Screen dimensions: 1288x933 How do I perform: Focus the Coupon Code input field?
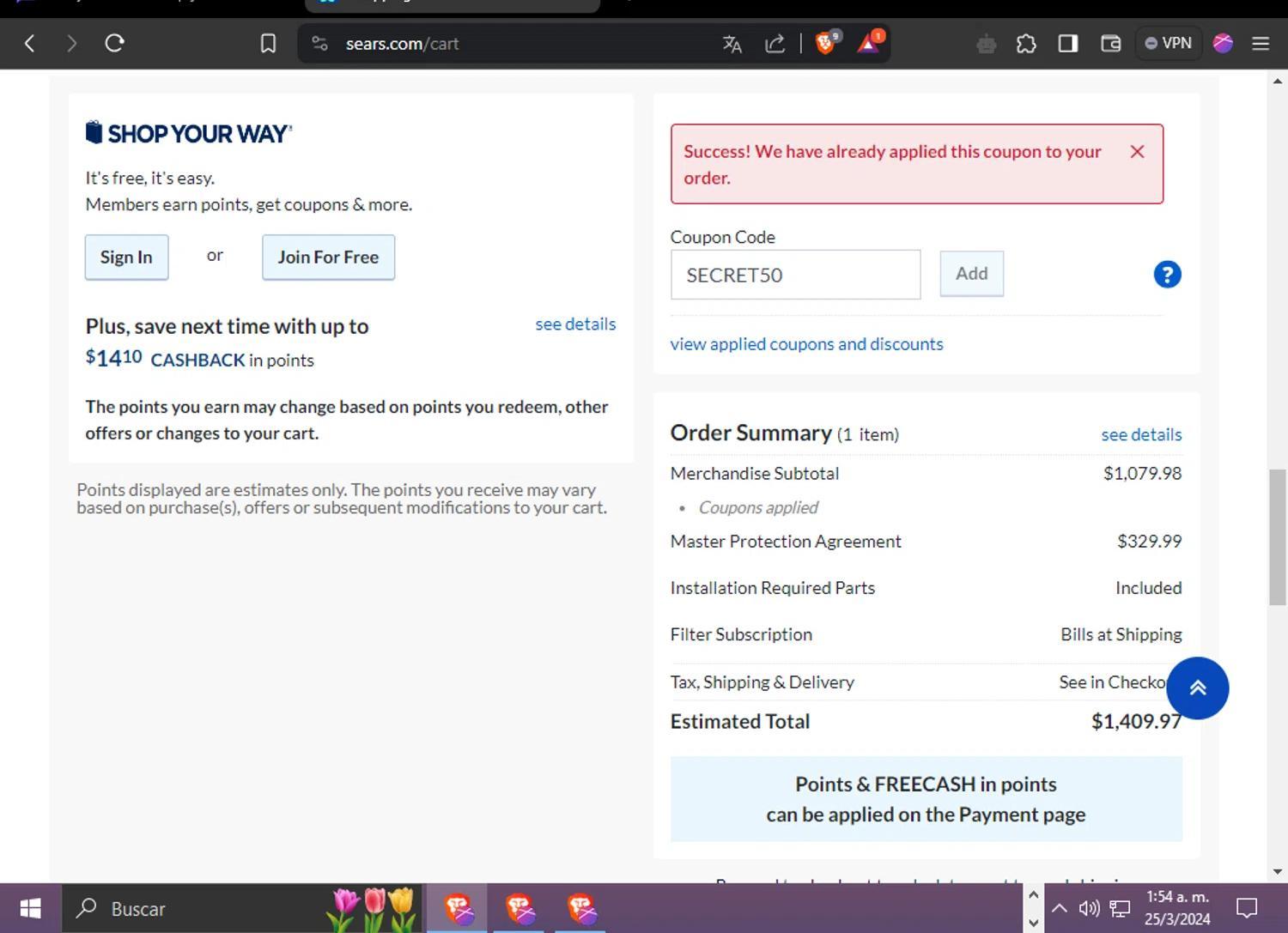[795, 275]
